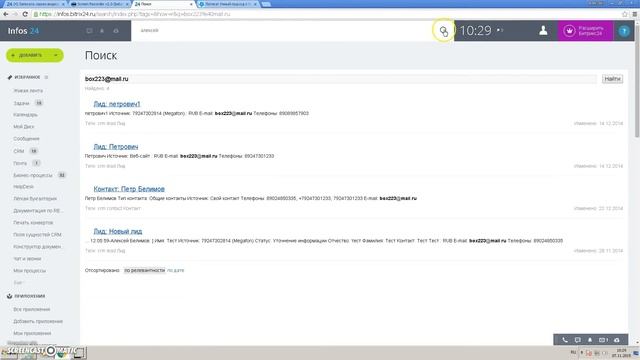Viewport: 640px width, 360px height.
Task: Open Все приложения in sidebar
Action: pos(31,309)
